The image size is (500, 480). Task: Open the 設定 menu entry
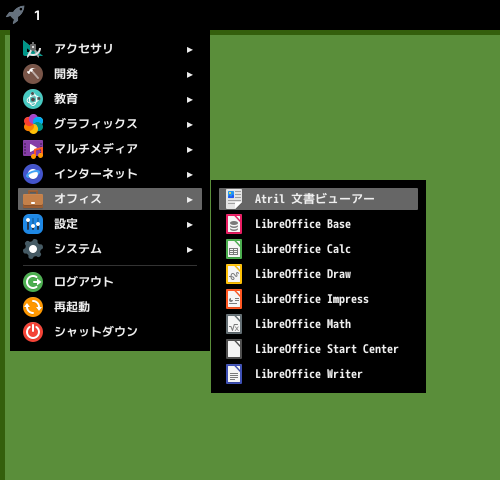110,224
